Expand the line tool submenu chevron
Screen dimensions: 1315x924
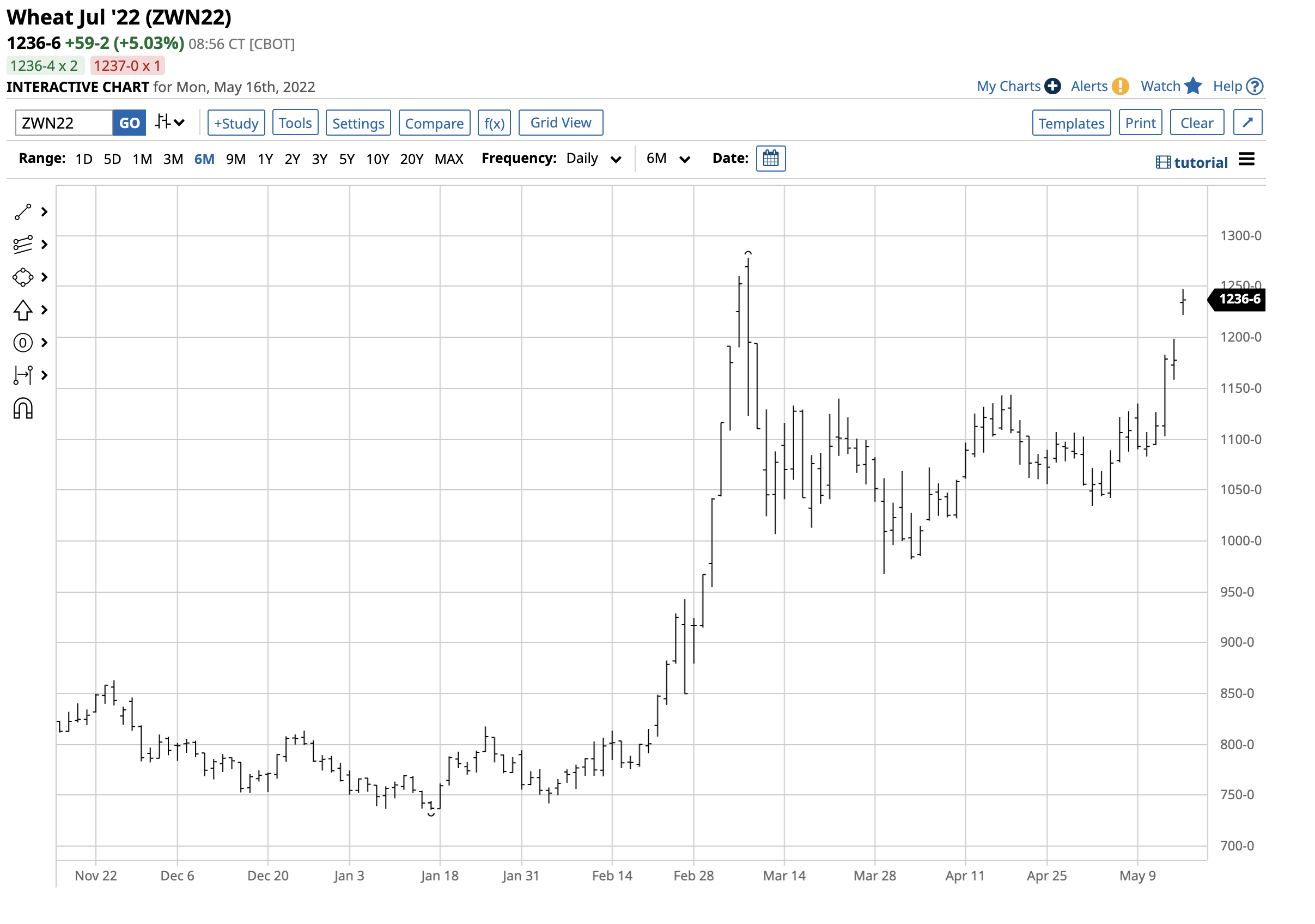(x=45, y=212)
